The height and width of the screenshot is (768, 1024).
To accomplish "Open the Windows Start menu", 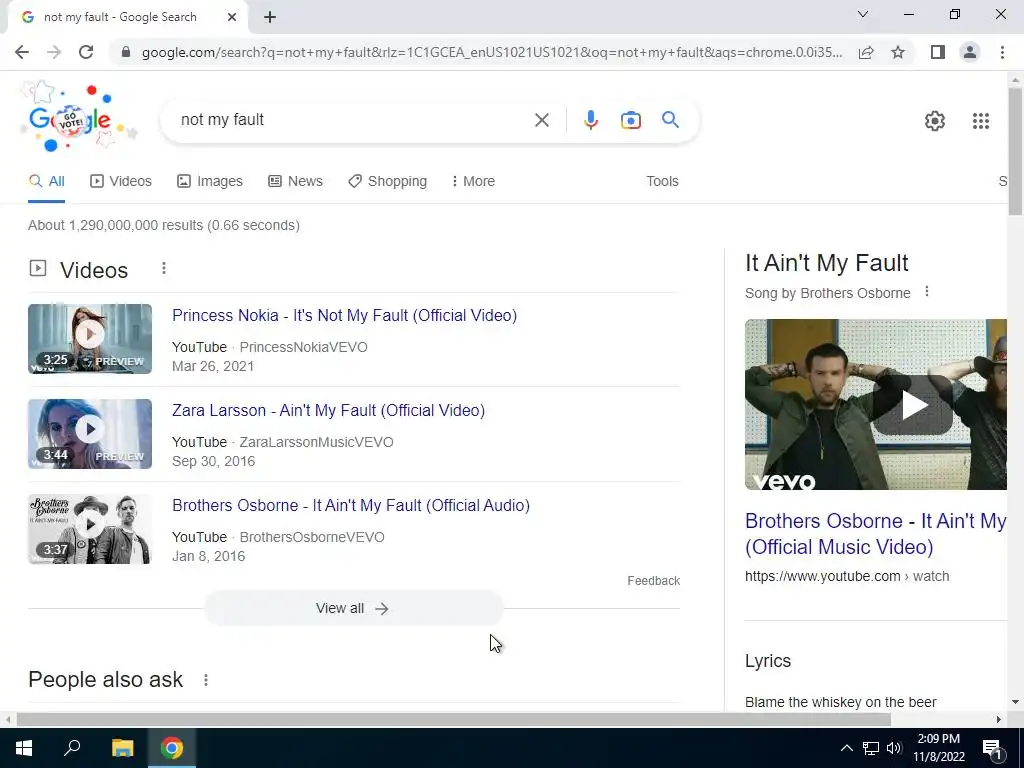I will [x=24, y=748].
